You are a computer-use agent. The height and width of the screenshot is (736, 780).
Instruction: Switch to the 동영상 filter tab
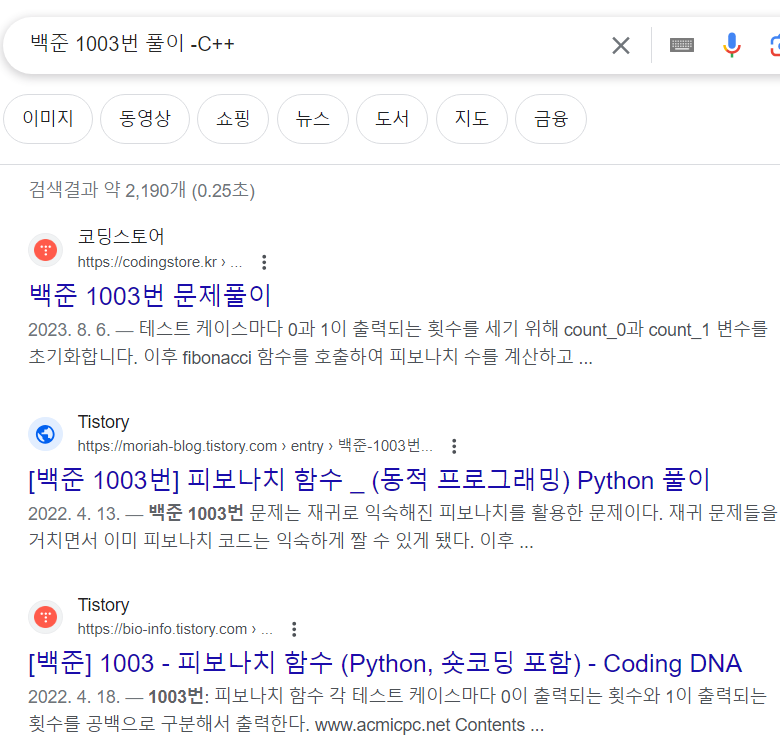[145, 119]
